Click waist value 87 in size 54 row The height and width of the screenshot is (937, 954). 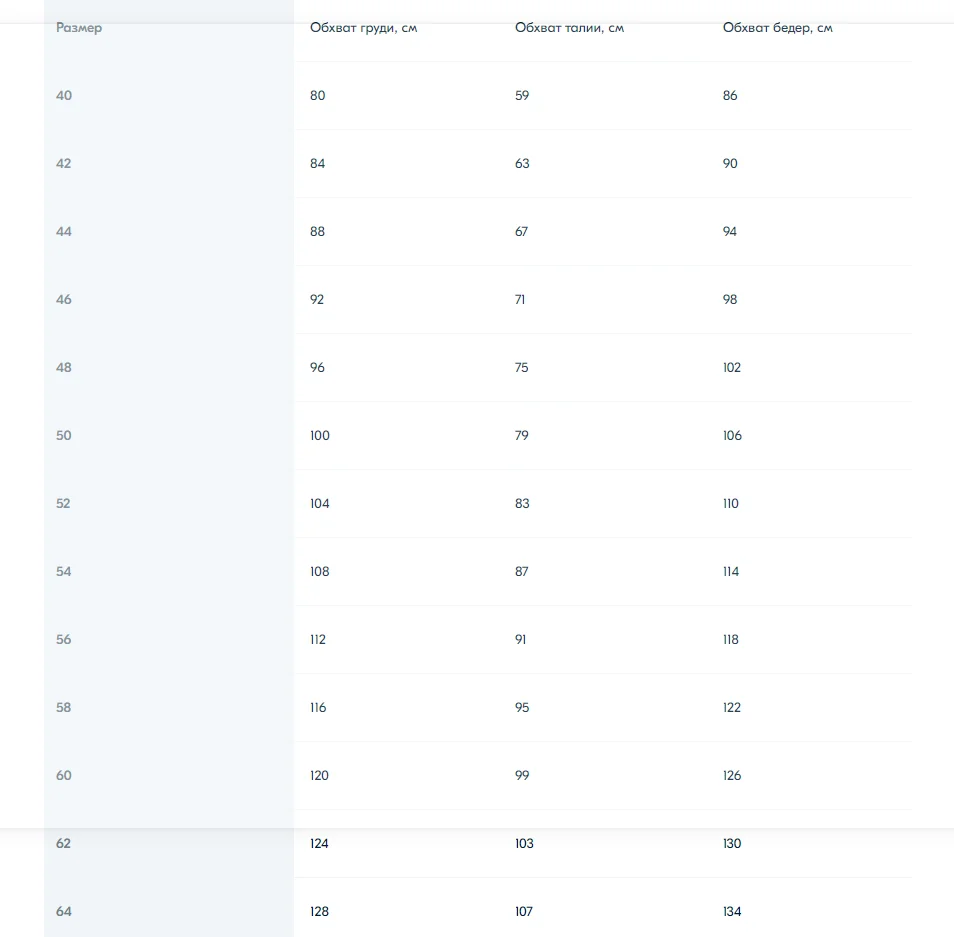[x=521, y=571]
